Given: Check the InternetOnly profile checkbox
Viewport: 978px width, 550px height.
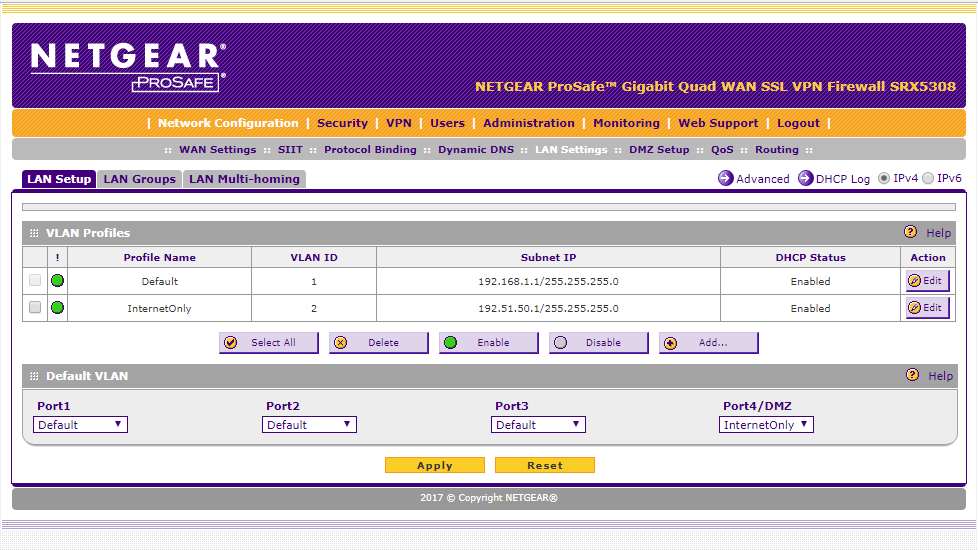Looking at the screenshot, I should pos(35,308).
